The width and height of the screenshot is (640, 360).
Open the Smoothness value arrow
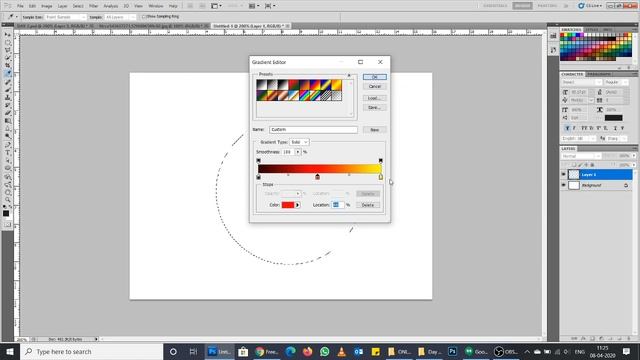click(x=298, y=152)
